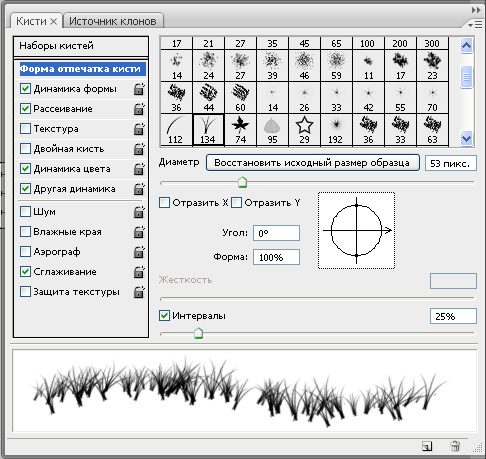This screenshot has width=486, height=459.
Task: Check the Отразить X option
Action: (x=164, y=203)
